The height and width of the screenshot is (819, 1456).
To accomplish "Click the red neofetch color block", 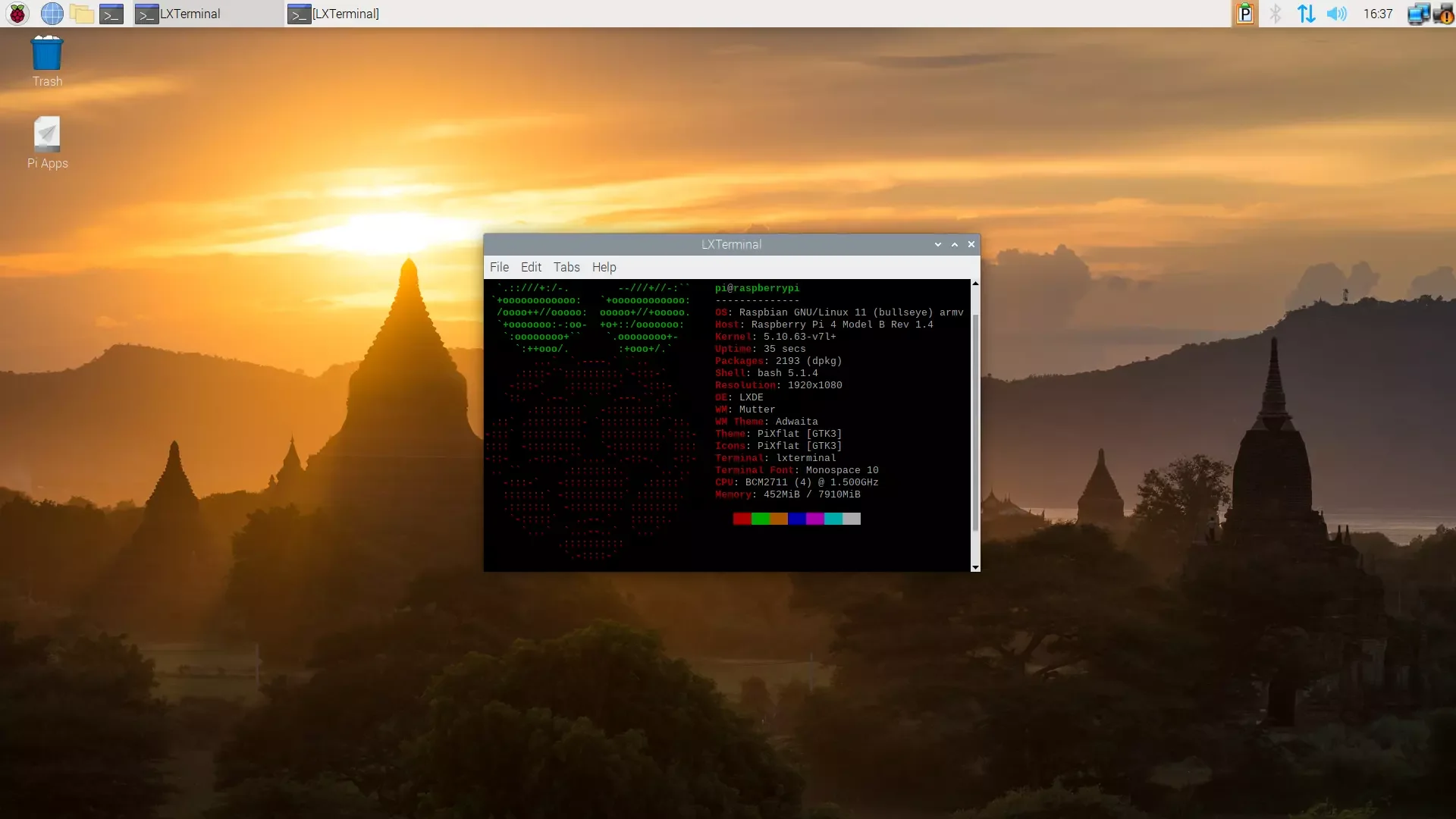I will click(742, 519).
